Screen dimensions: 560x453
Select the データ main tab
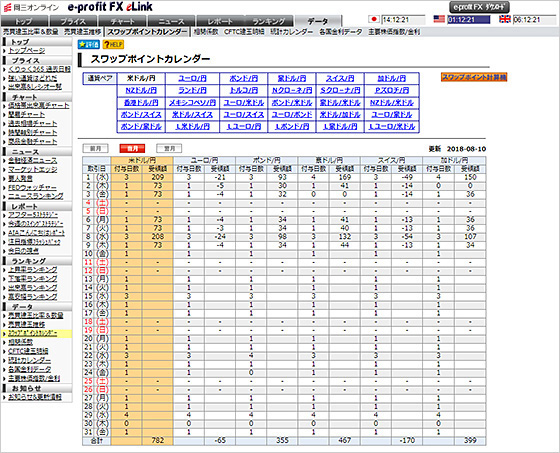(318, 21)
